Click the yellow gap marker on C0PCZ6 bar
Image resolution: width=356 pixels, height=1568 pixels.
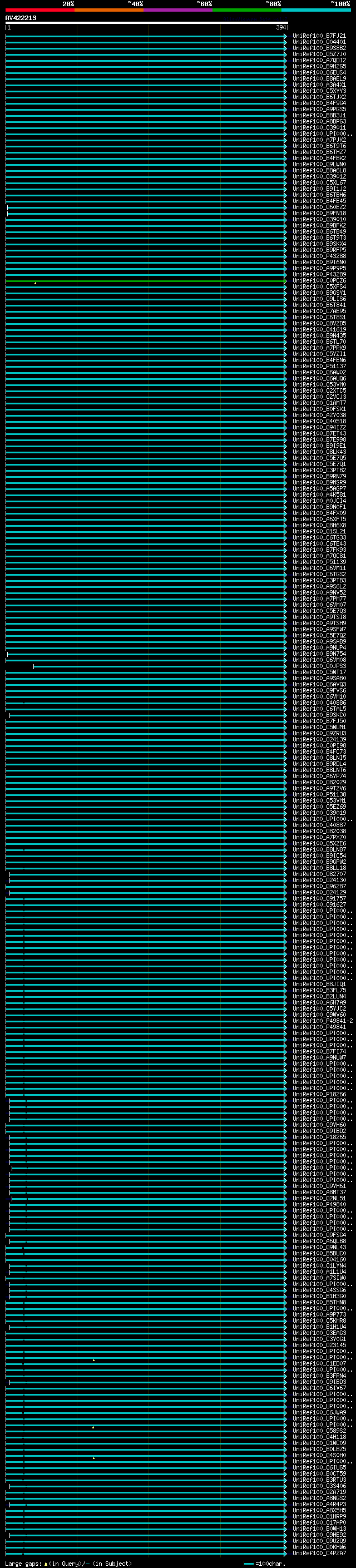[x=35, y=283]
